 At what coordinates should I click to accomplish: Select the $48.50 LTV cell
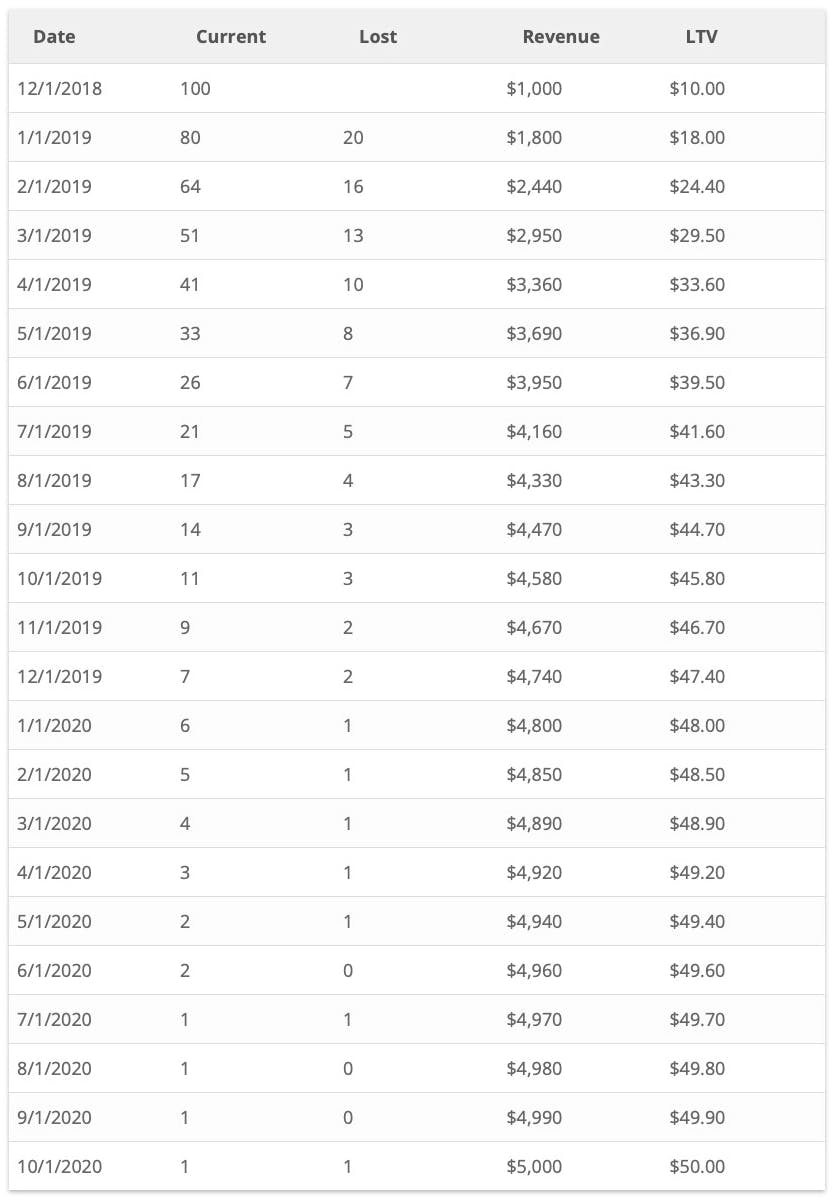[x=697, y=774]
